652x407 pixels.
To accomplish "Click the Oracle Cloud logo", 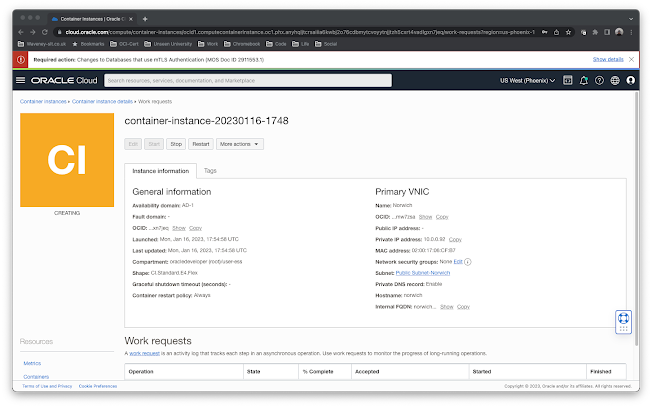I will click(64, 80).
